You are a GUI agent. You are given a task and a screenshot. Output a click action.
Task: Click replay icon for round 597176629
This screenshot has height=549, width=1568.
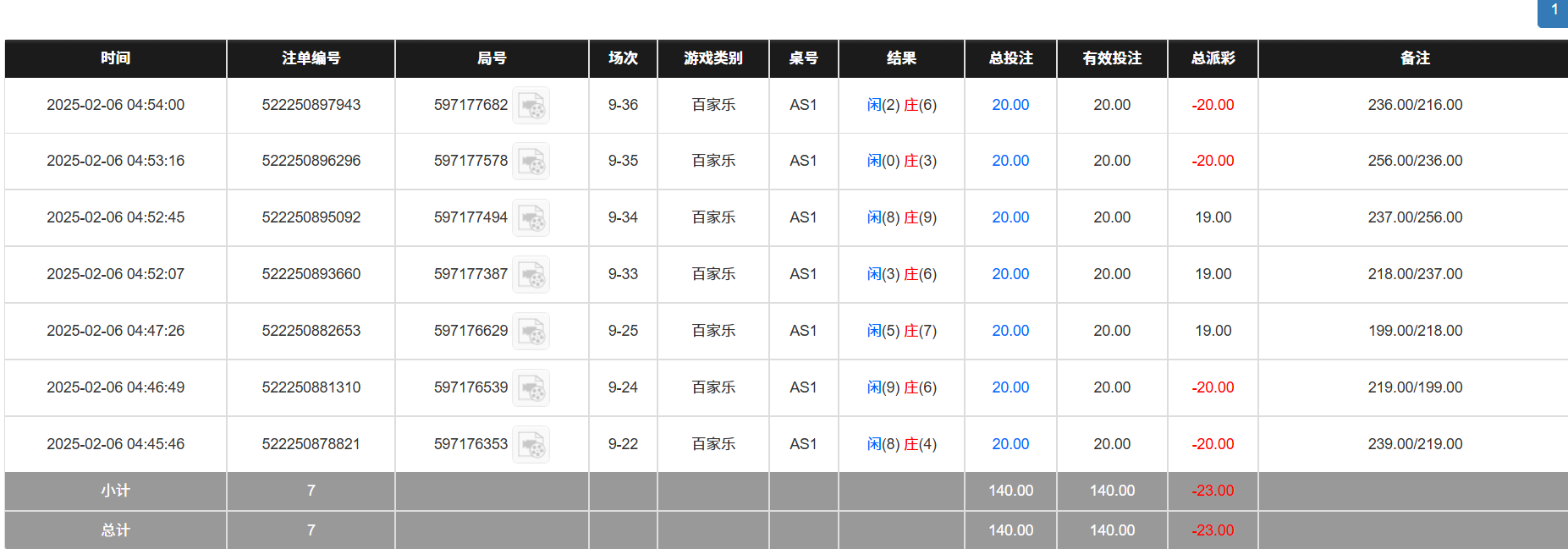(531, 332)
